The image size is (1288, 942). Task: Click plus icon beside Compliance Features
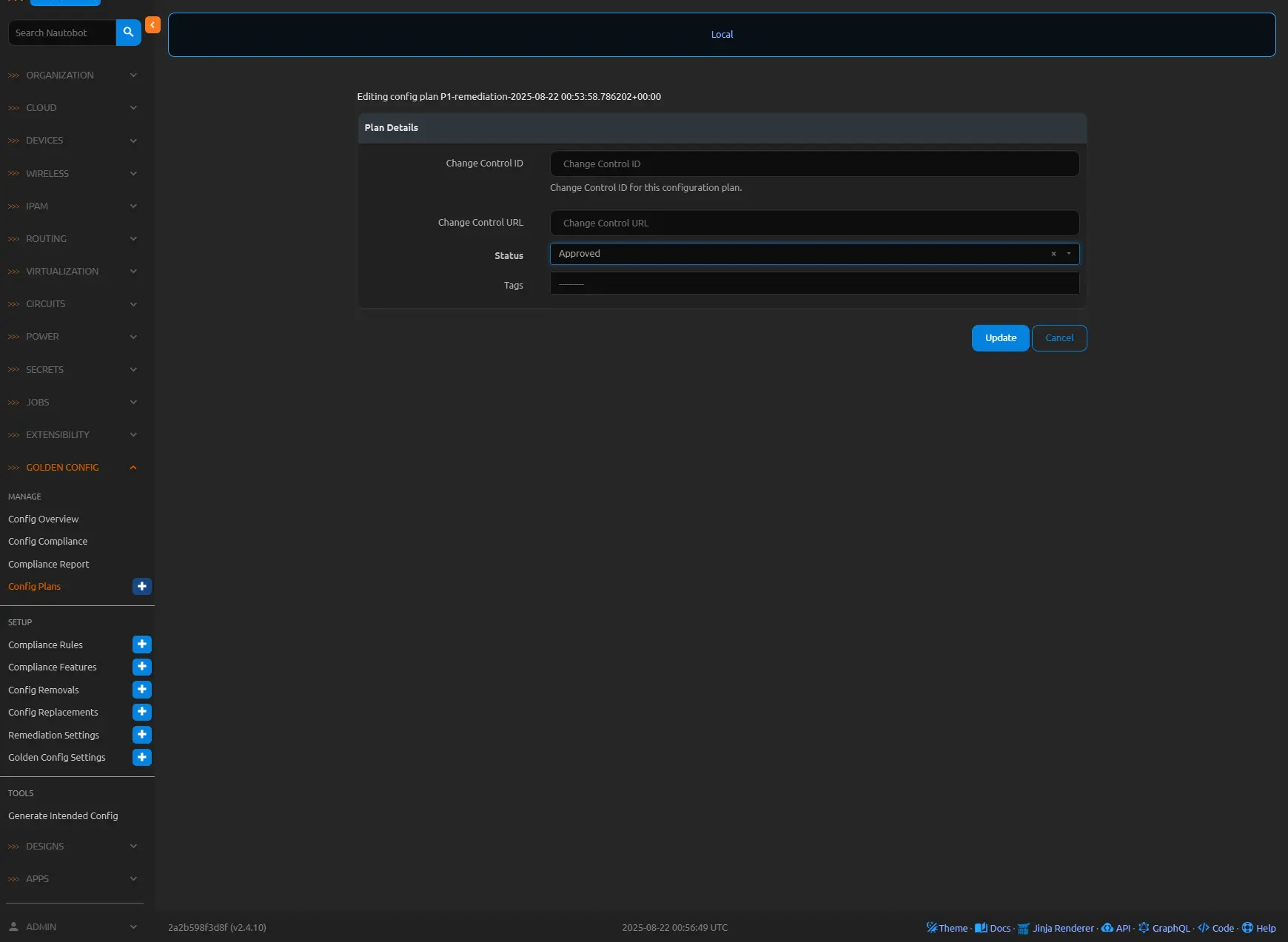pos(141,667)
